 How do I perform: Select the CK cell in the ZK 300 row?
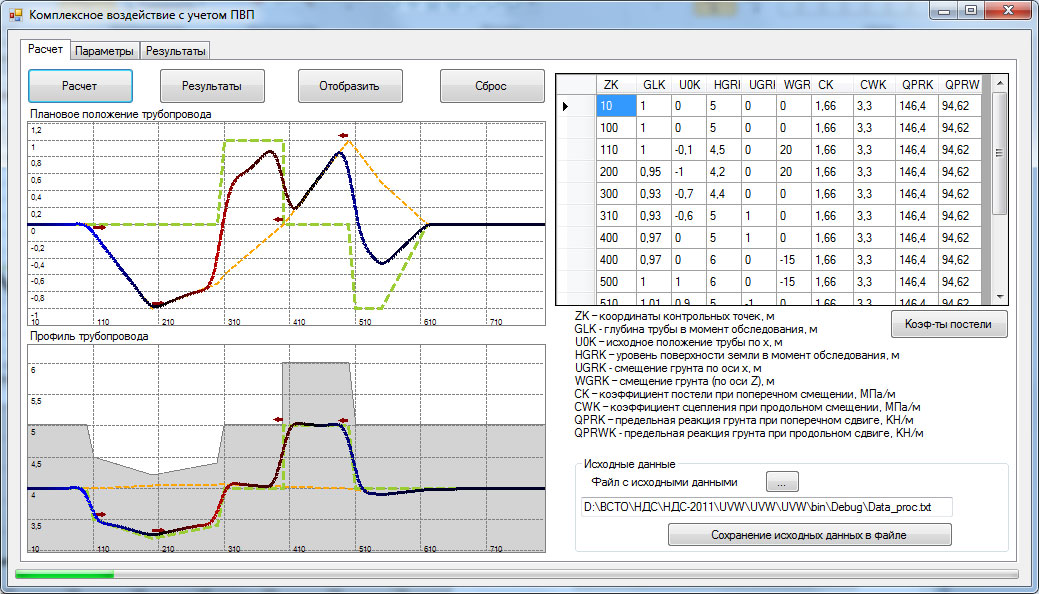(832, 194)
